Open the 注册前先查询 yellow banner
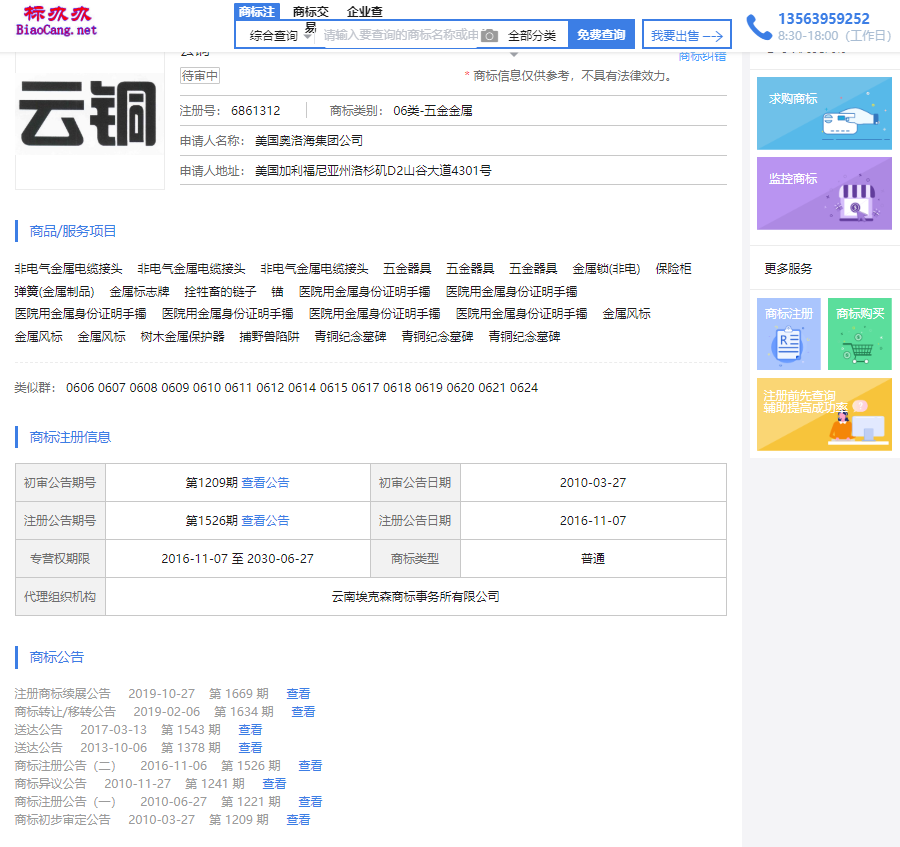900x847 pixels. [824, 414]
